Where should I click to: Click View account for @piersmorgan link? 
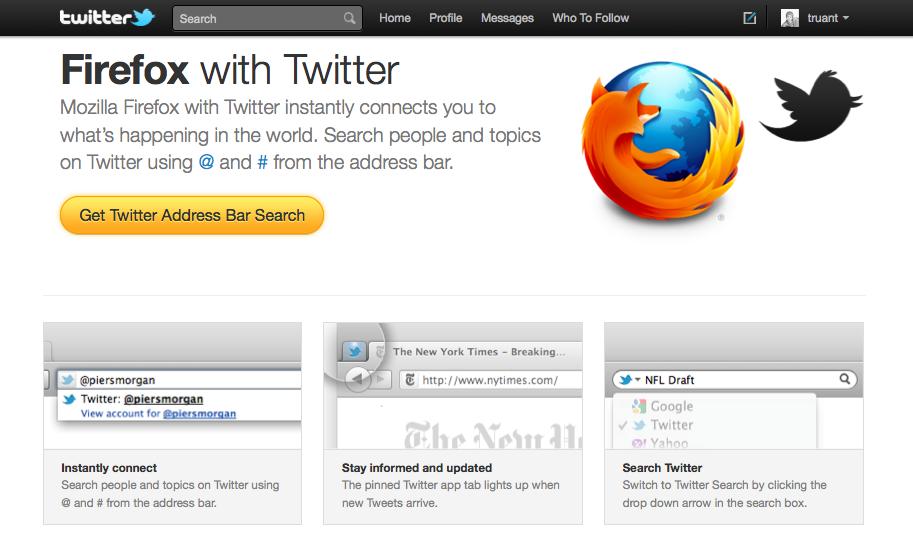click(158, 413)
